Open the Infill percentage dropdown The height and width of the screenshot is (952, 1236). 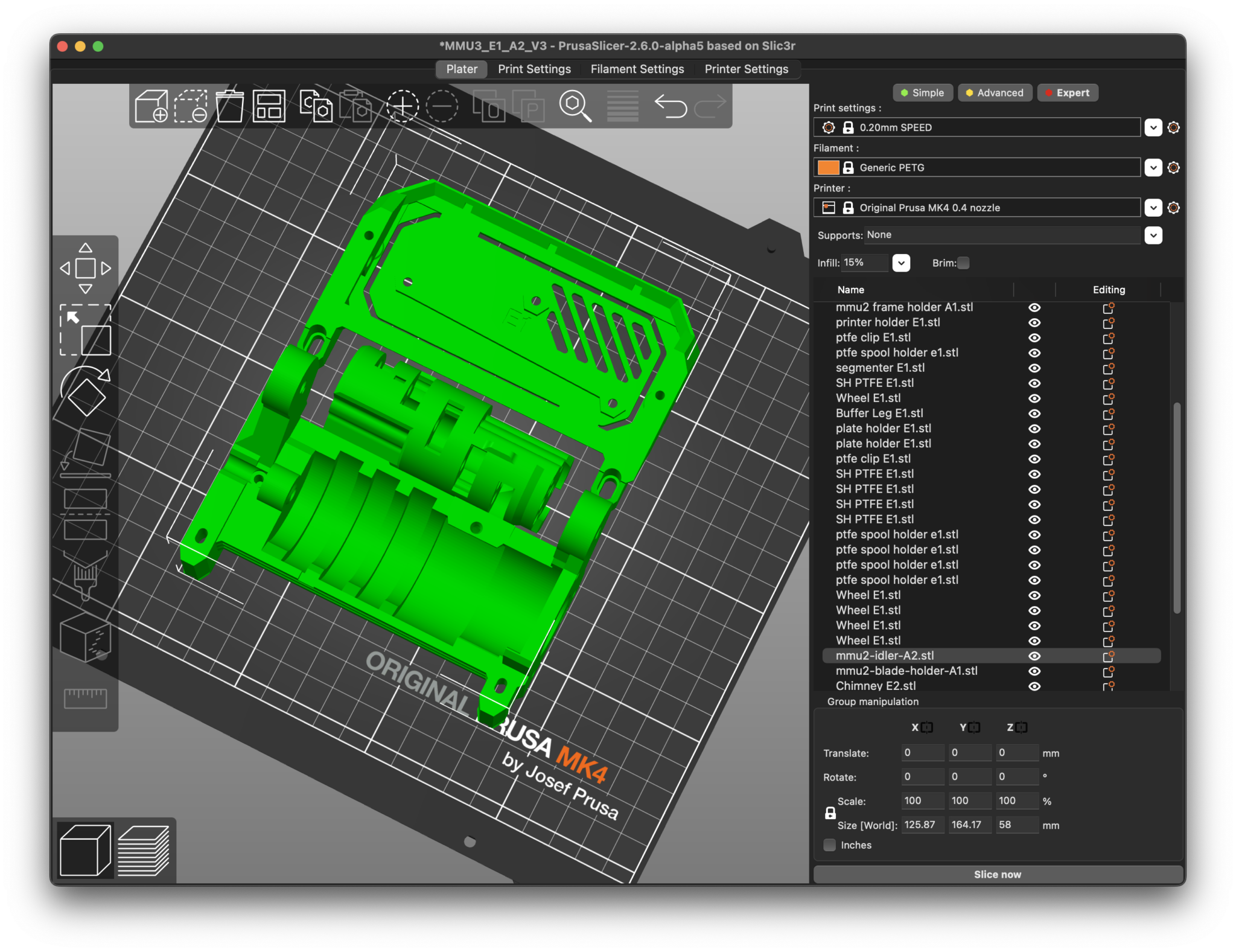pyautogui.click(x=902, y=263)
